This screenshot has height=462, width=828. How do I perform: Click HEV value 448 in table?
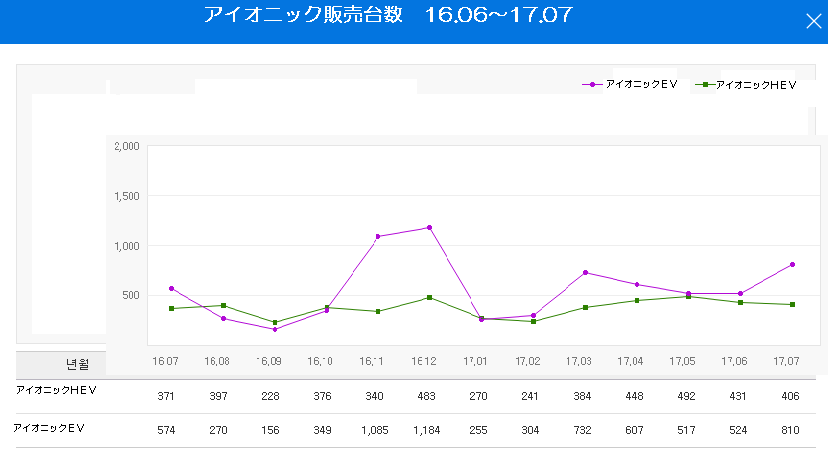click(634, 396)
